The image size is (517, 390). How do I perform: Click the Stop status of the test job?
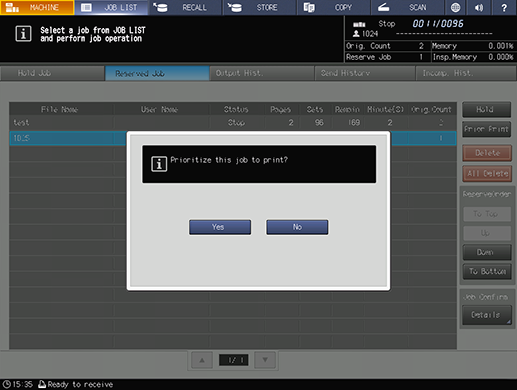pos(236,123)
